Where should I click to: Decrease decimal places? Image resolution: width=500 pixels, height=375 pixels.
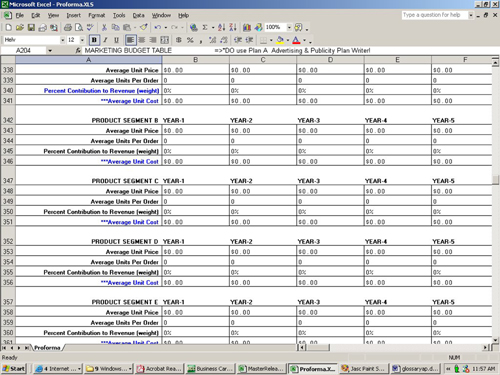tap(224, 40)
